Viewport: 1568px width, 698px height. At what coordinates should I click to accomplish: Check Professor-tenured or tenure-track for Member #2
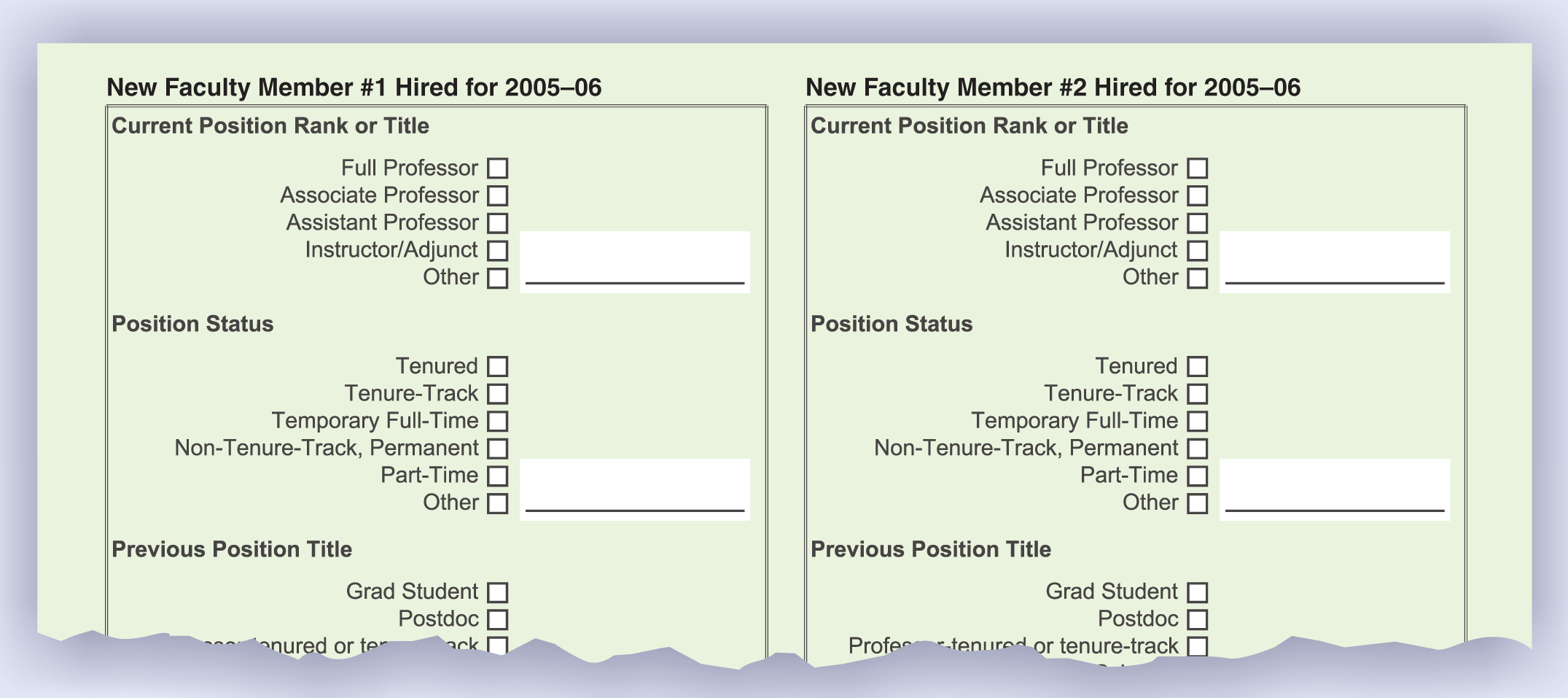pyautogui.click(x=1197, y=646)
